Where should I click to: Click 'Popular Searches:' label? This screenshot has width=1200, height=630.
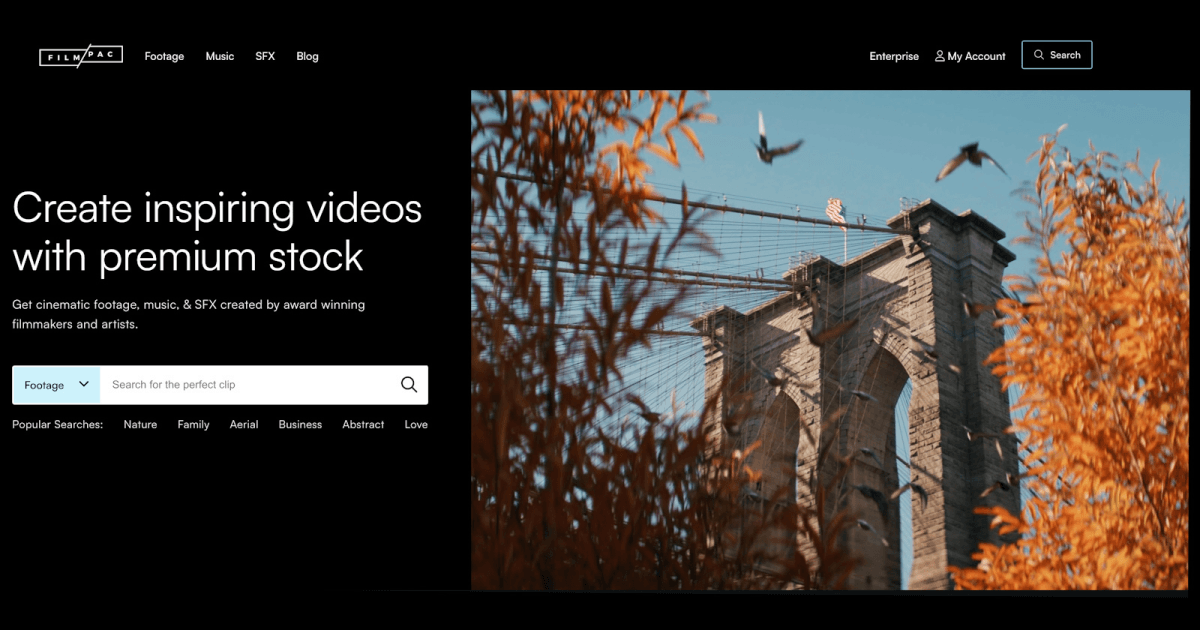pyautogui.click(x=57, y=425)
